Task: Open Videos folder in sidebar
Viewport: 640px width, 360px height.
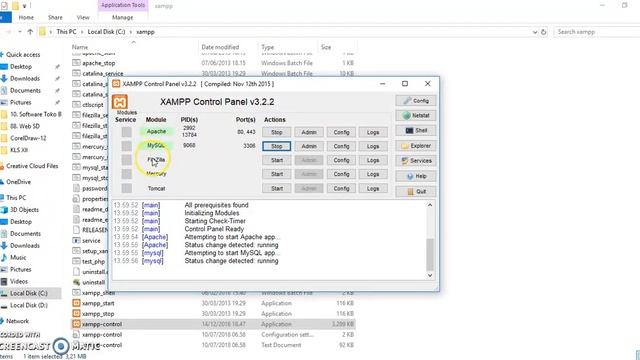Action: 19,281
